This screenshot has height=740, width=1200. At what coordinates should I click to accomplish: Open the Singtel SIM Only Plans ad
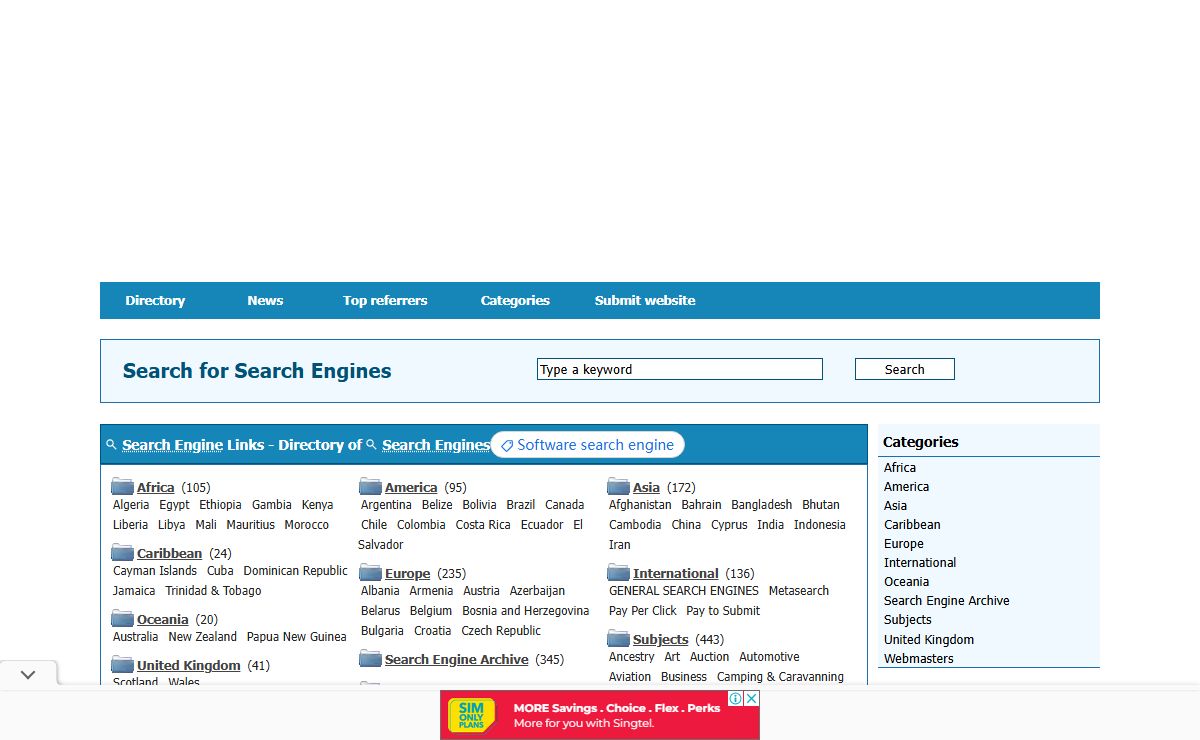point(600,715)
